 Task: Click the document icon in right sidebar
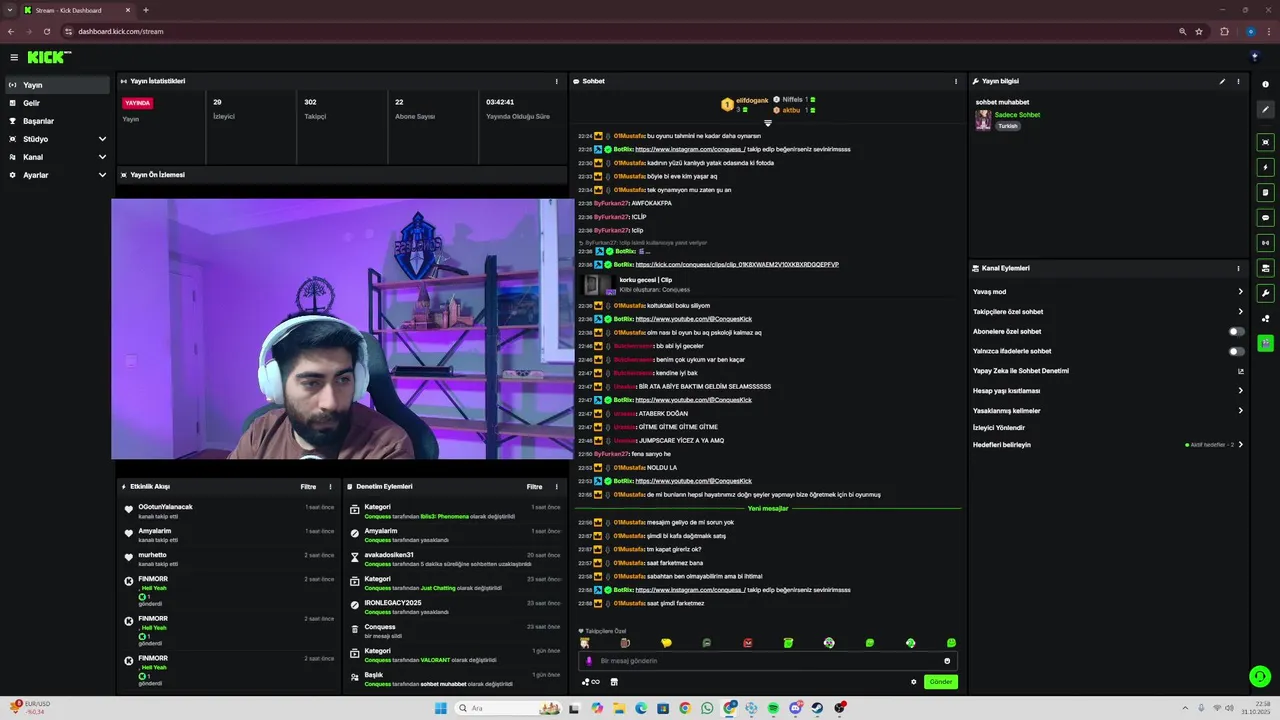coord(1266,192)
